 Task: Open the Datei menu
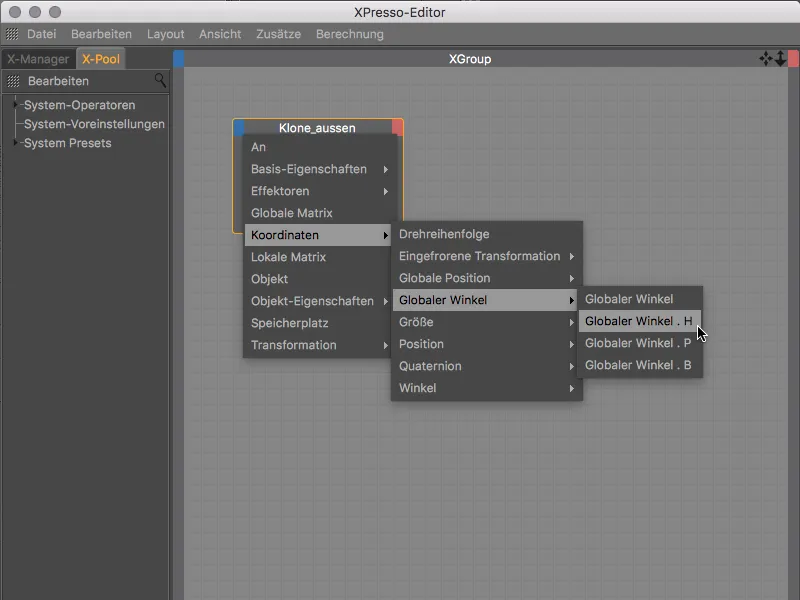(41, 34)
